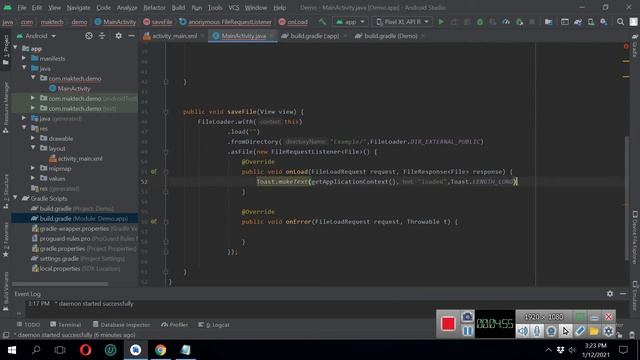Open the Pixel XL API R device dropdown
Screen dimensions: 640x360
(x=402, y=22)
